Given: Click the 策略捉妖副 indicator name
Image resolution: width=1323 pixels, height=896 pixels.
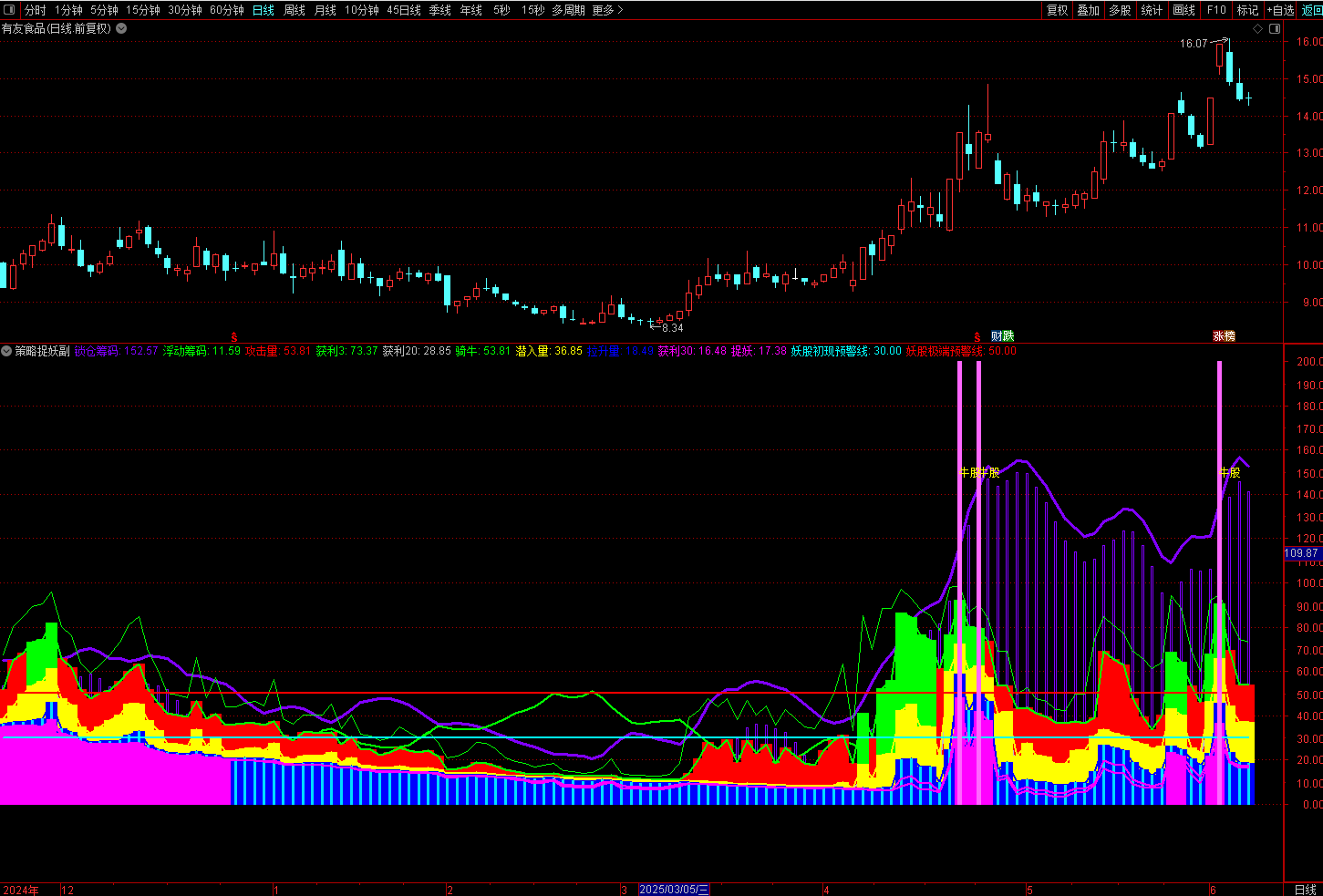Looking at the screenshot, I should 42,351.
